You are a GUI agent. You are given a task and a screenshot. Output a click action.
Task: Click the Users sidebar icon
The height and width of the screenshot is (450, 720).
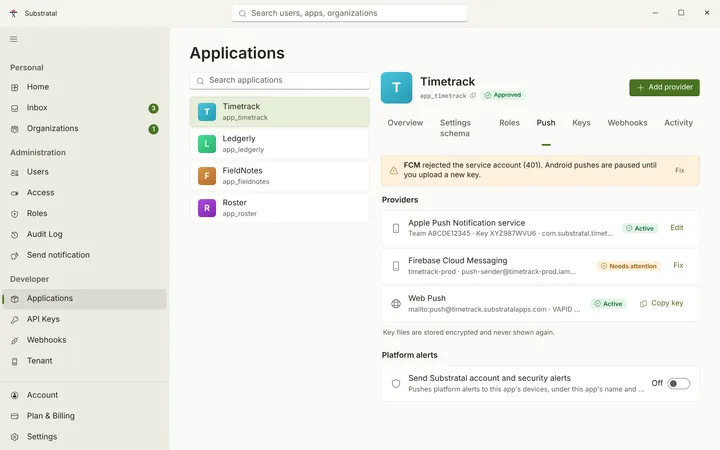point(15,173)
